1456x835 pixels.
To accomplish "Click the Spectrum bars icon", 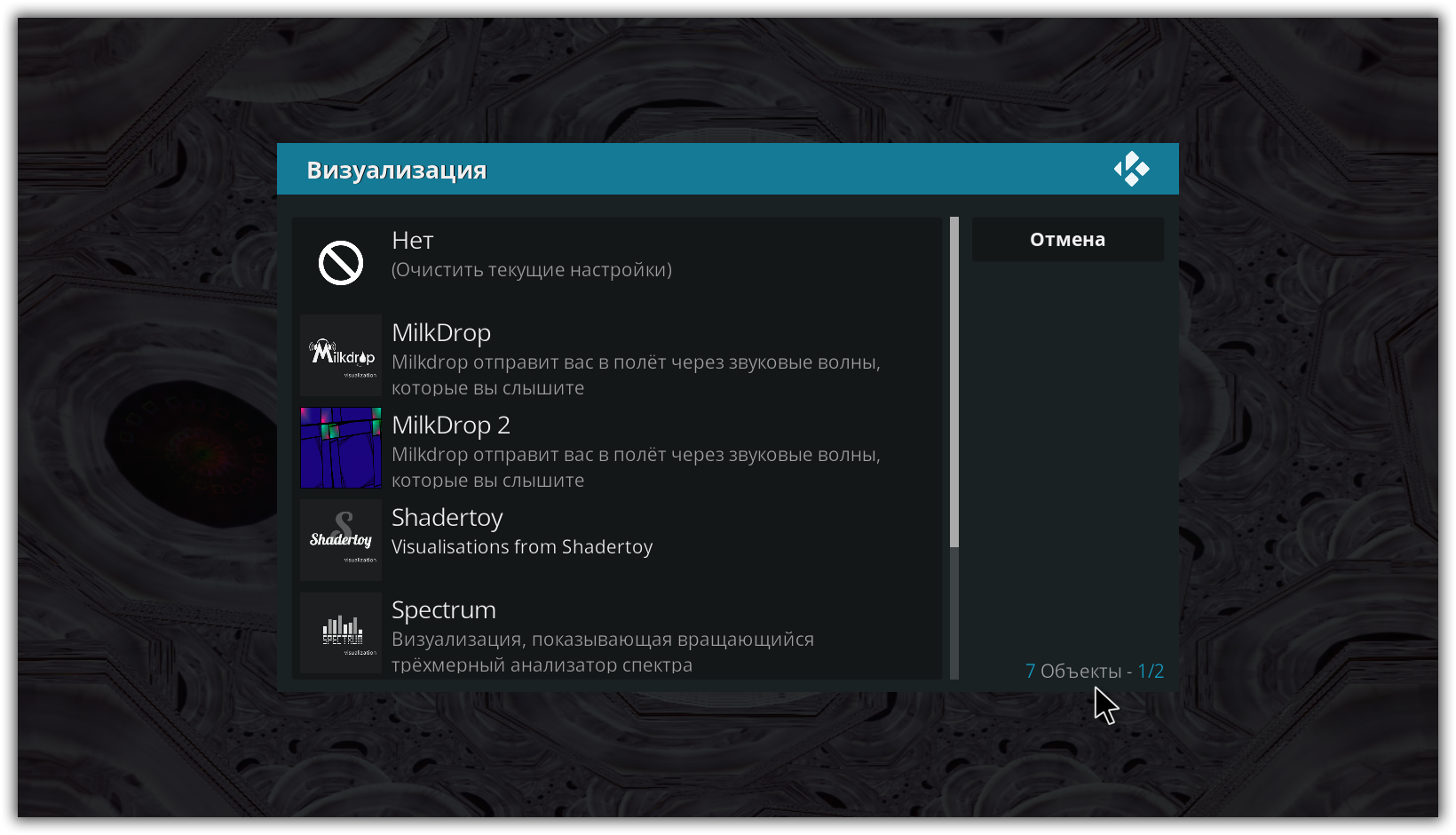I will click(x=341, y=632).
